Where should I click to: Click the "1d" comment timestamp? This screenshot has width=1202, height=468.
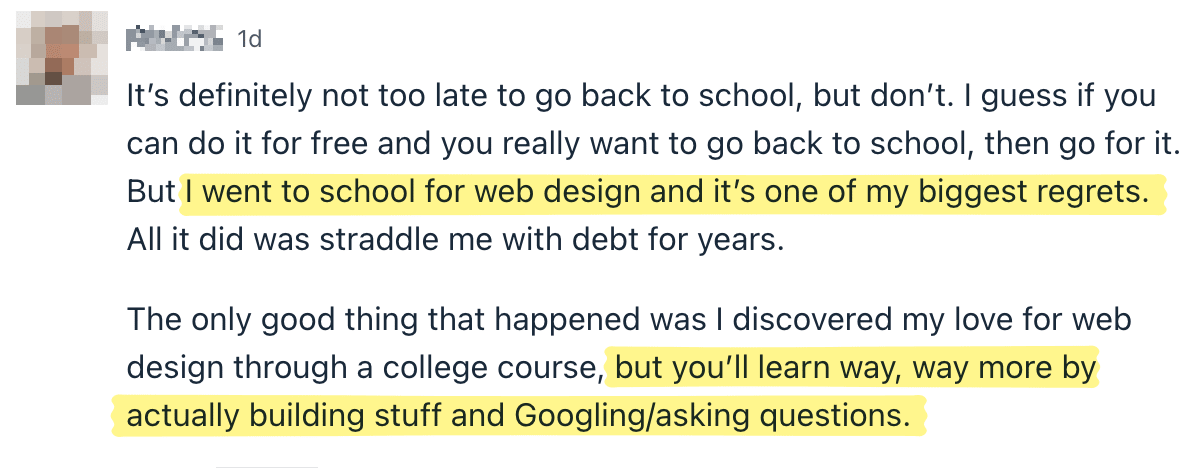(249, 40)
